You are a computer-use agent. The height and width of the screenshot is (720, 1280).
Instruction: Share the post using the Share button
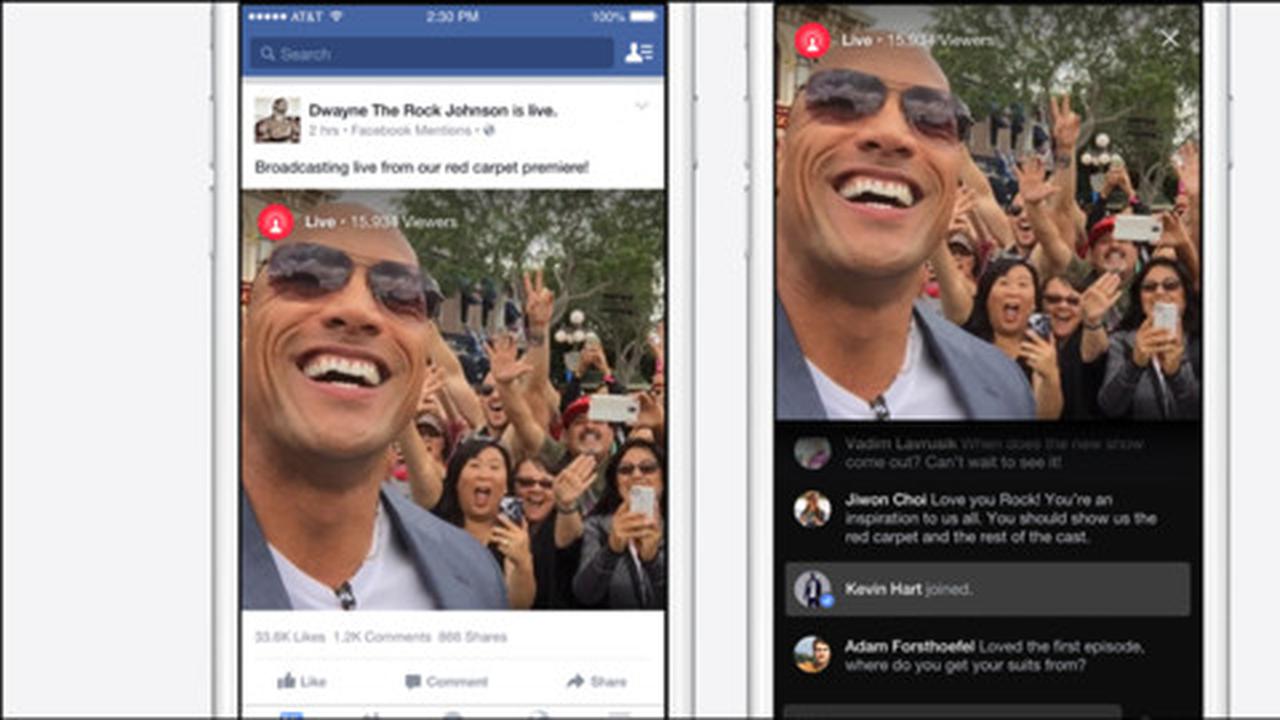[x=596, y=681]
